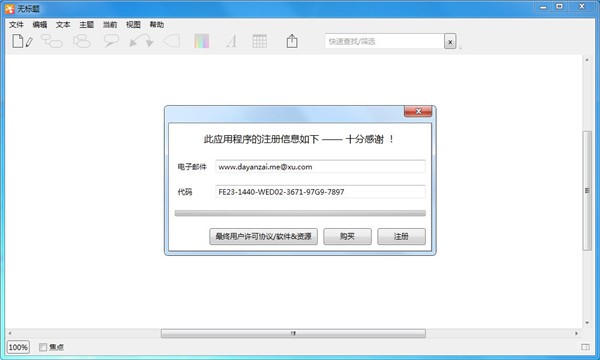Click the boundary shape icon

pyautogui.click(x=172, y=41)
